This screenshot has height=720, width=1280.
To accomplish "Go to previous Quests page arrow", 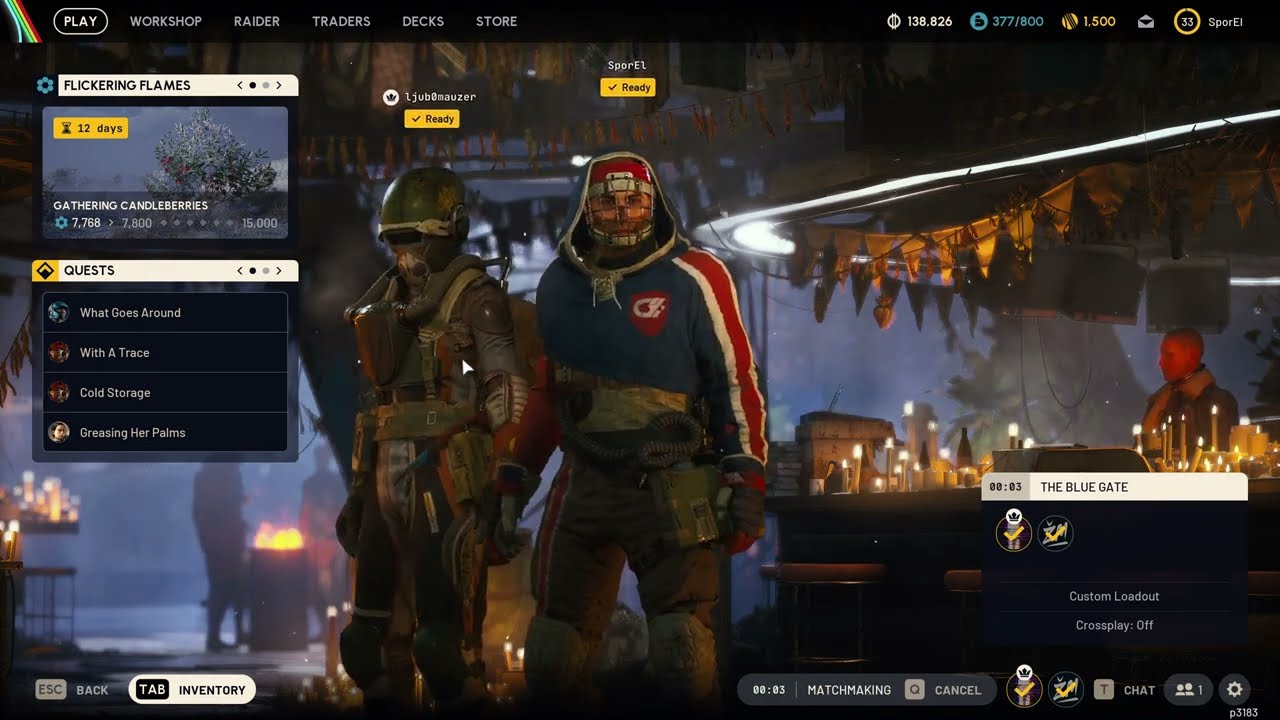I will (x=240, y=270).
